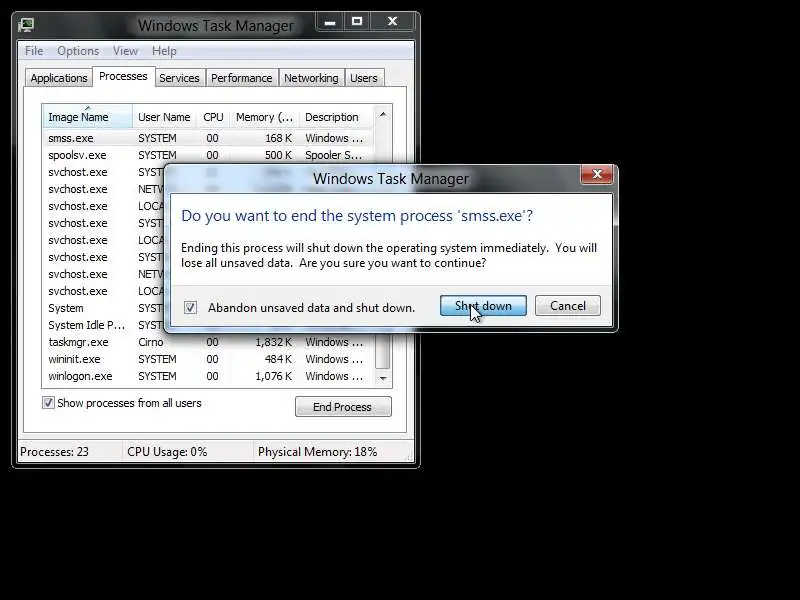This screenshot has height=600, width=800.
Task: Click the 1,076 K memory value
Action: (273, 376)
